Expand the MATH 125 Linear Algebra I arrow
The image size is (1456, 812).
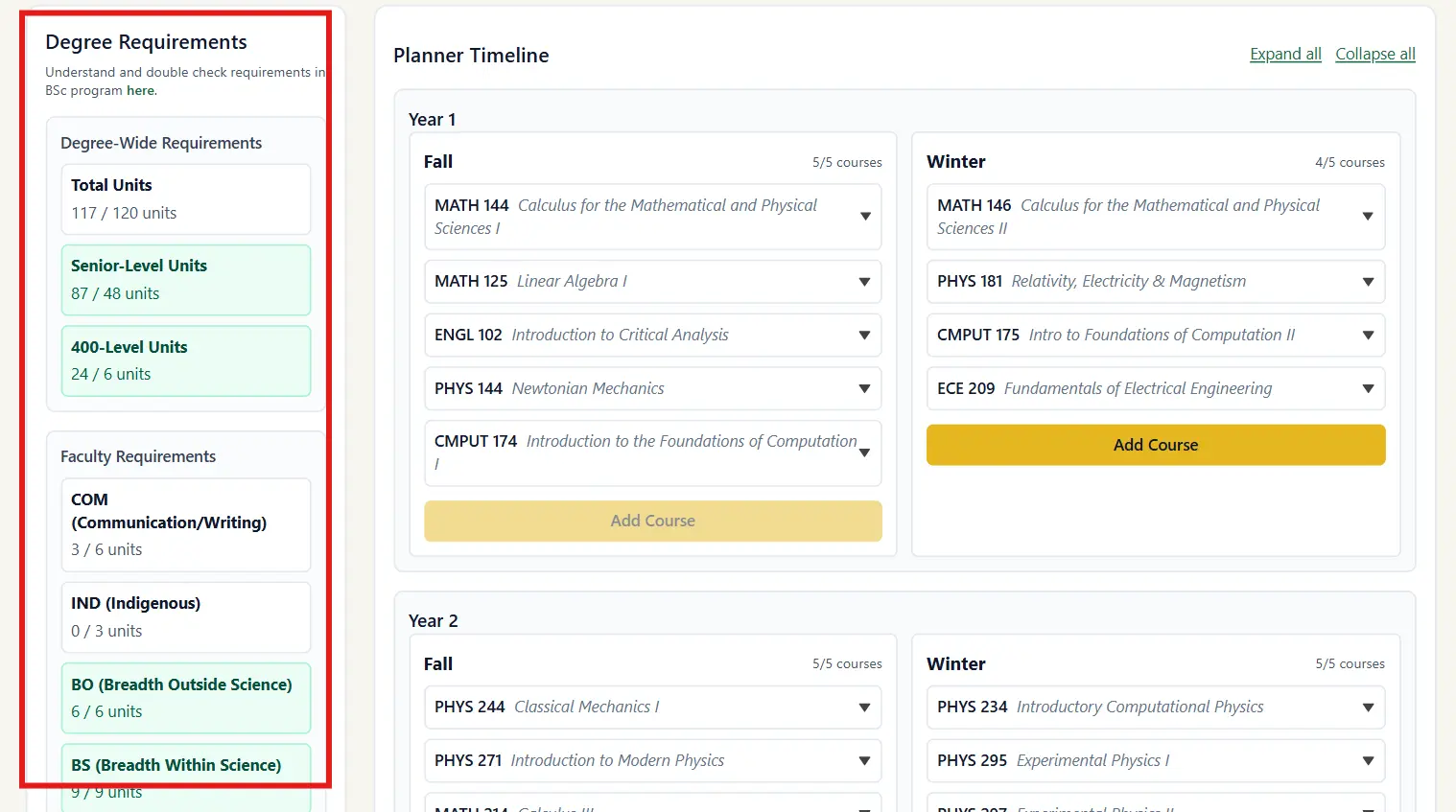pos(865,282)
